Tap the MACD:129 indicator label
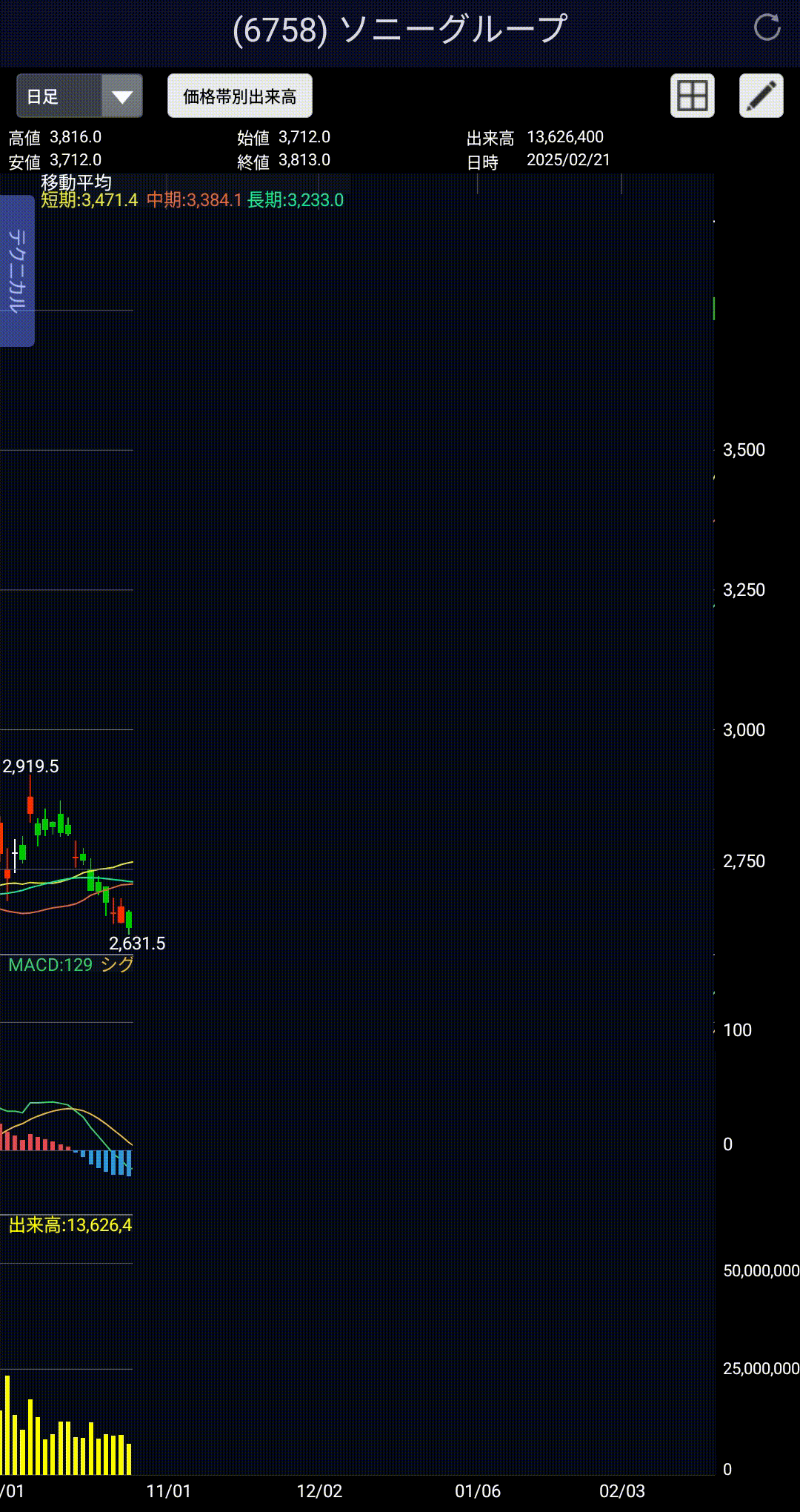The image size is (800, 1512). (50, 965)
